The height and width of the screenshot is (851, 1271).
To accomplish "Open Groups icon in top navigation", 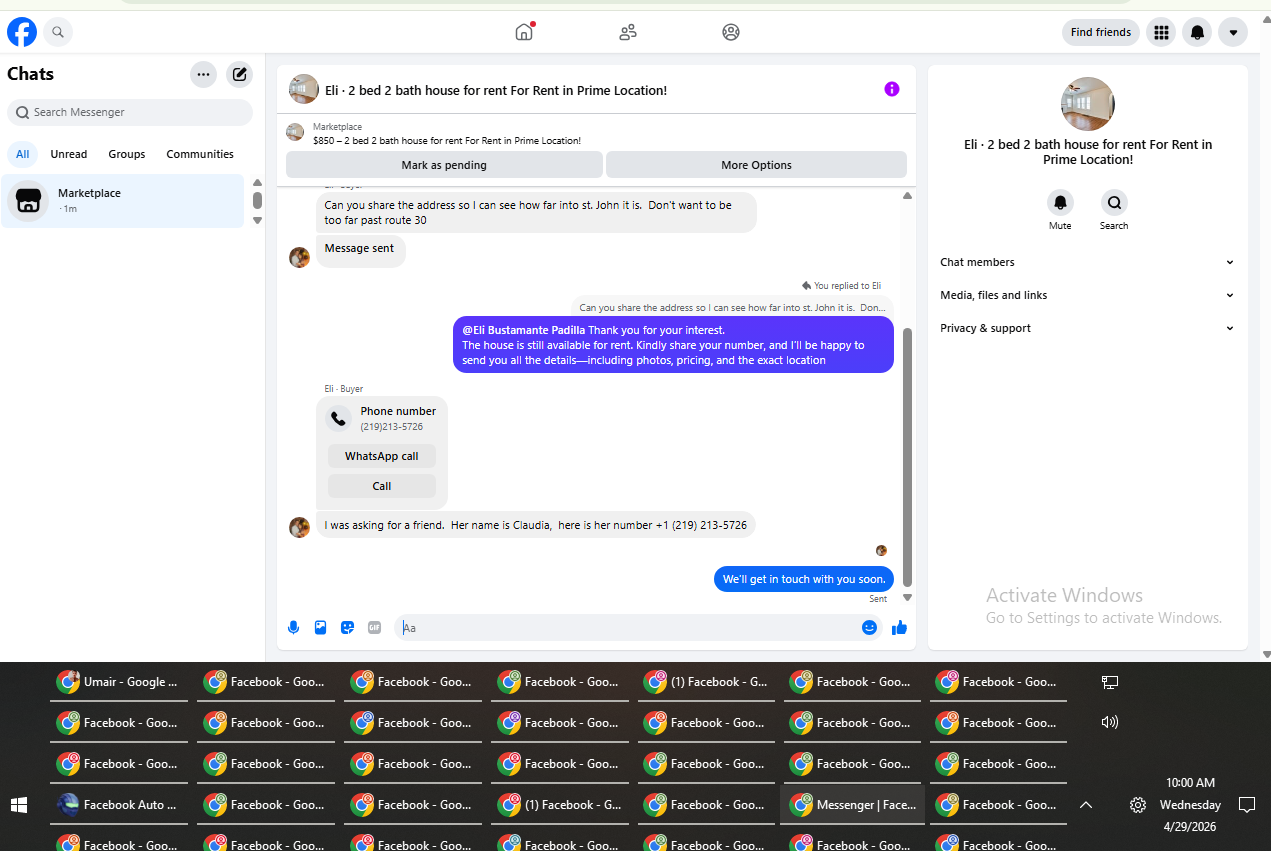I will [731, 32].
